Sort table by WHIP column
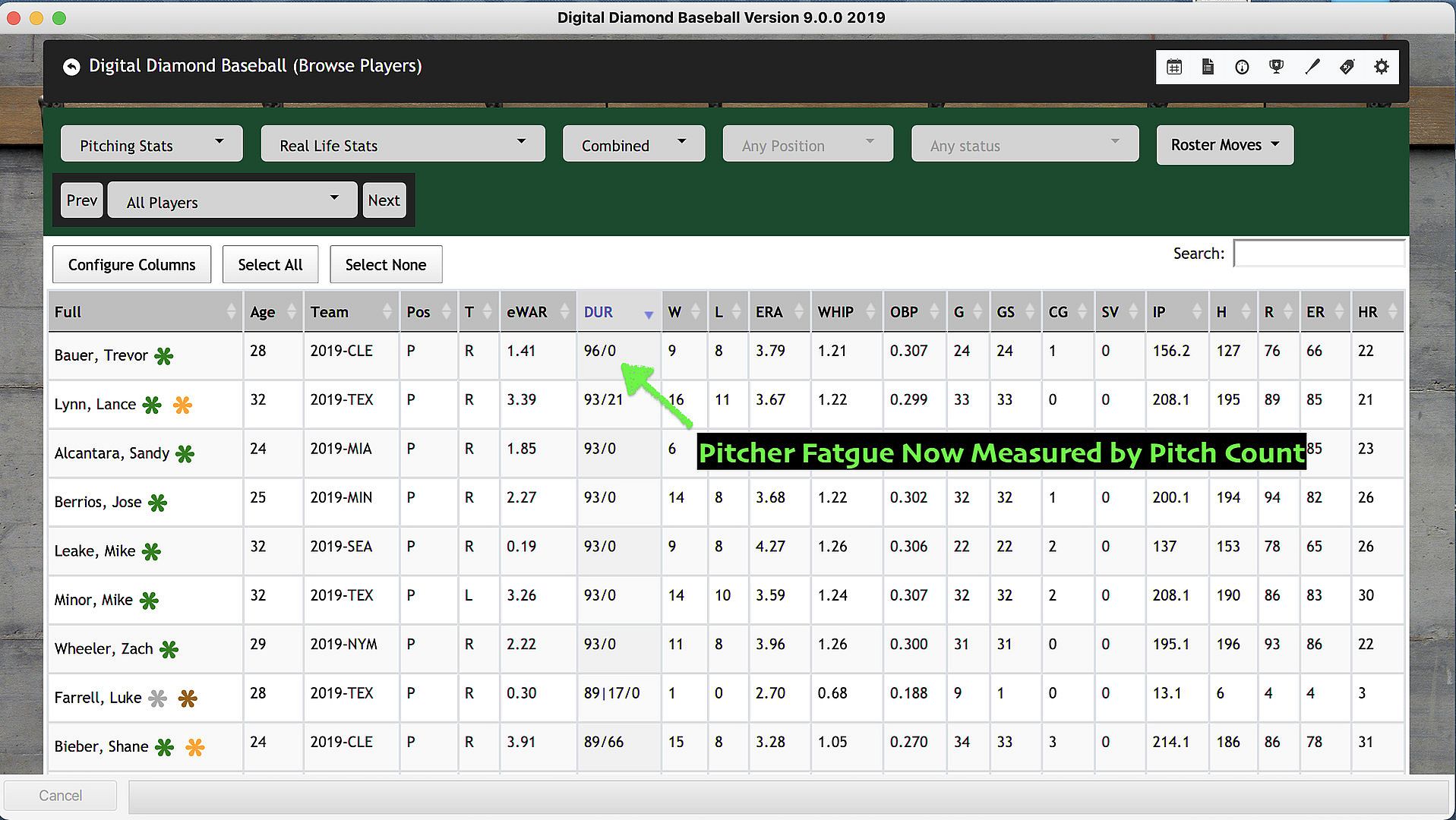Image resolution: width=1456 pixels, height=820 pixels. 847,311
